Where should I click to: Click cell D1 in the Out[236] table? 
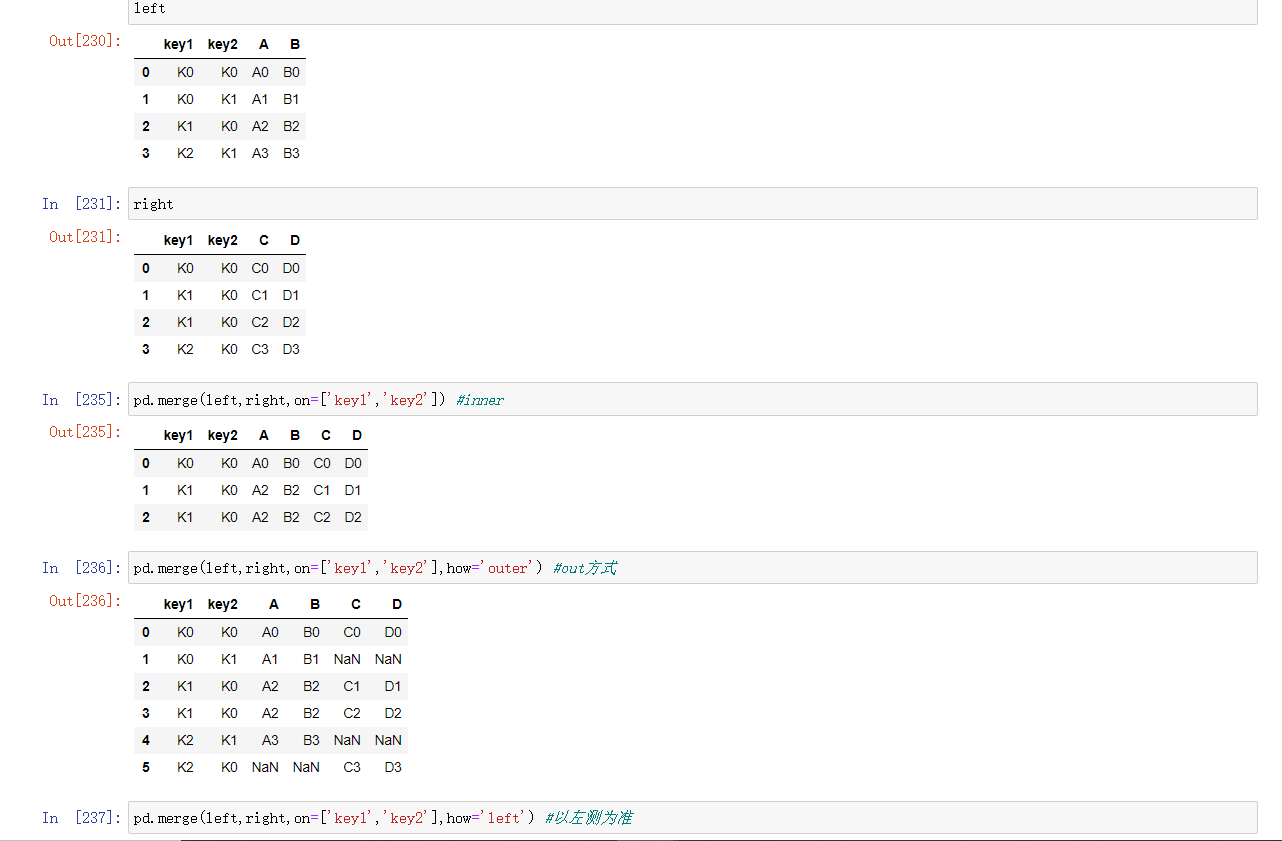click(x=393, y=686)
